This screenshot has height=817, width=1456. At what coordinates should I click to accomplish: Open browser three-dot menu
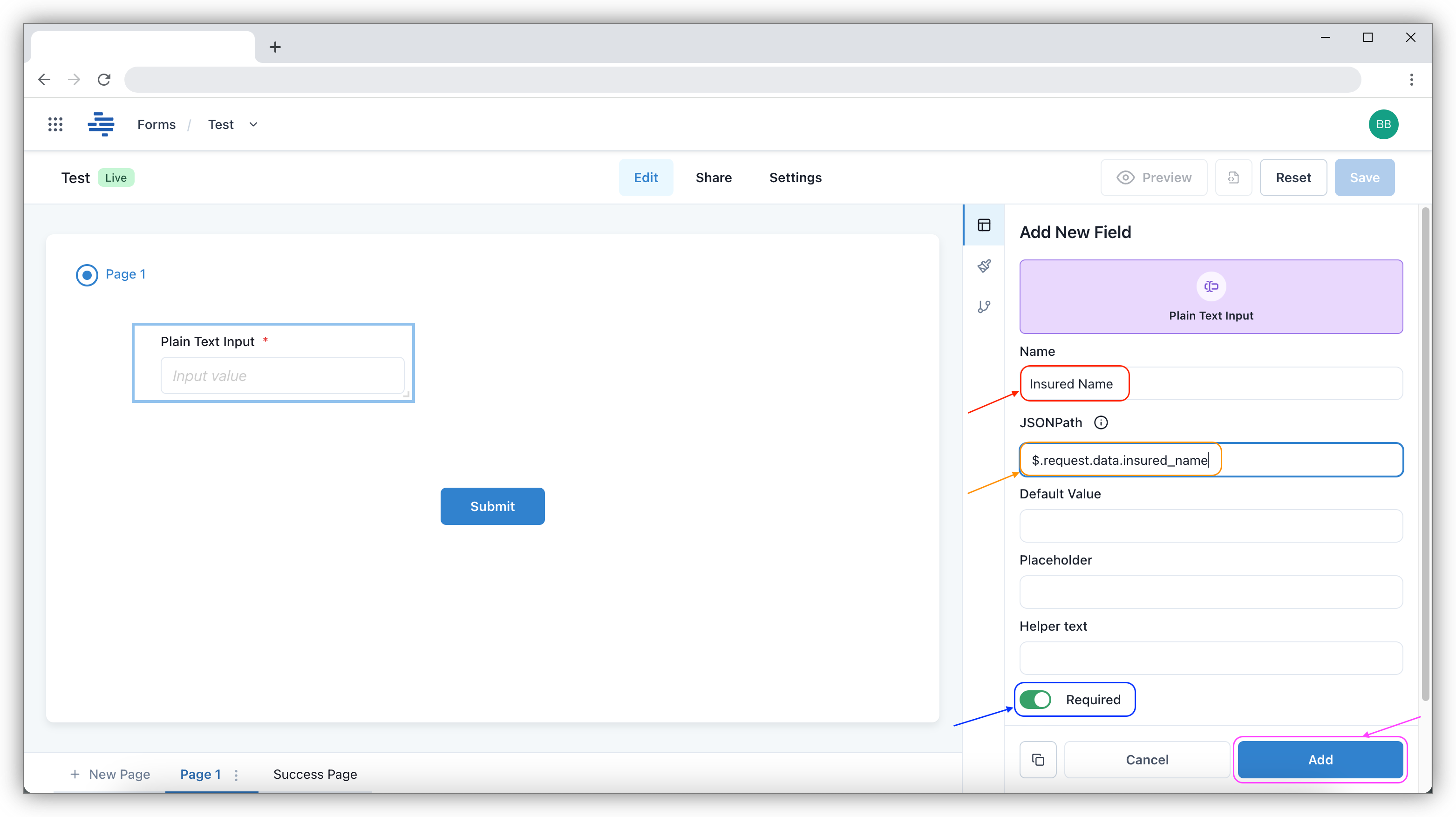pos(1411,80)
